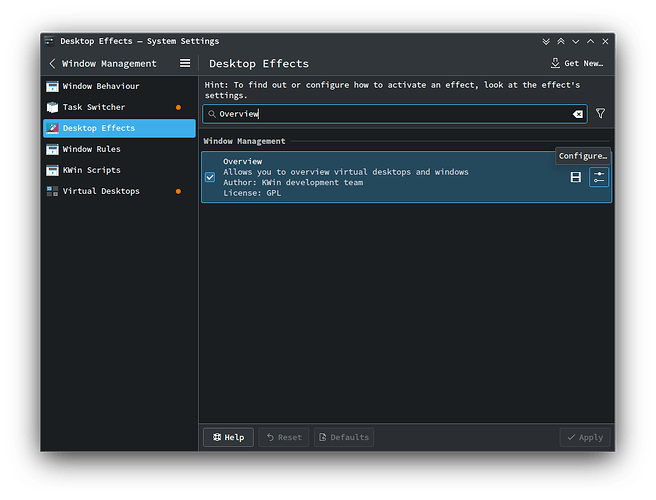Screen dimensions: 656x500
Task: Click the orange dot beside Task Switcher
Action: pyautogui.click(x=178, y=108)
